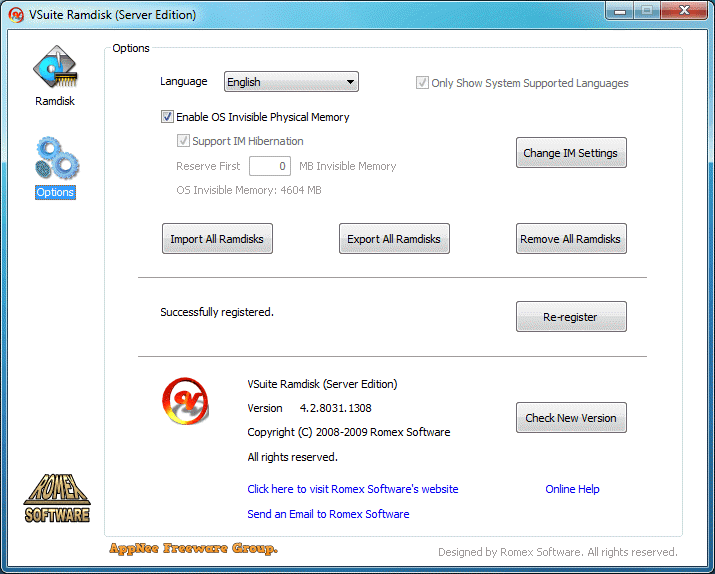Click Change IM Settings button
The width and height of the screenshot is (715, 574).
tap(571, 153)
